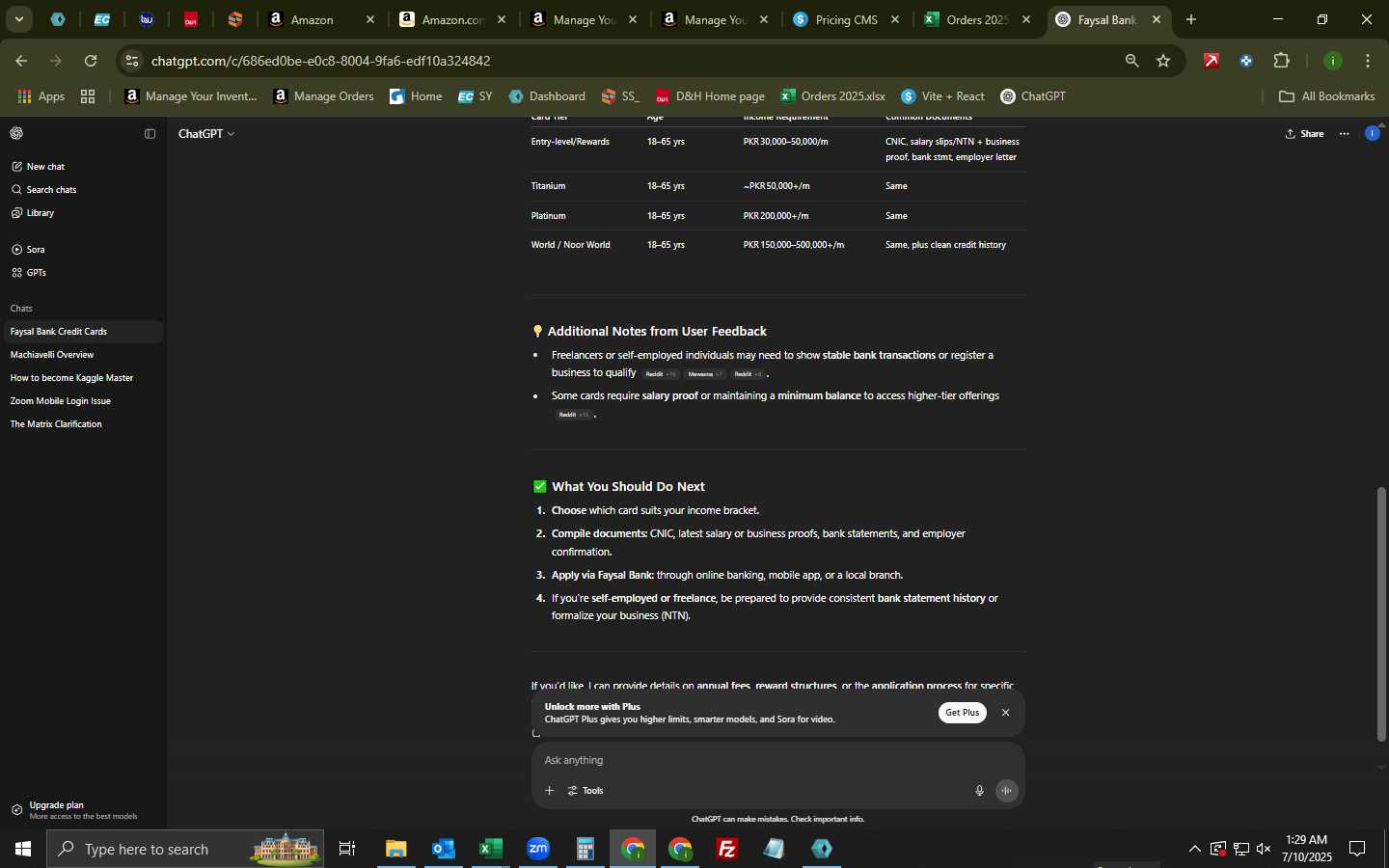This screenshot has height=868, width=1389.
Task: Open the browser zoom magnifier icon
Action: click(x=1131, y=61)
